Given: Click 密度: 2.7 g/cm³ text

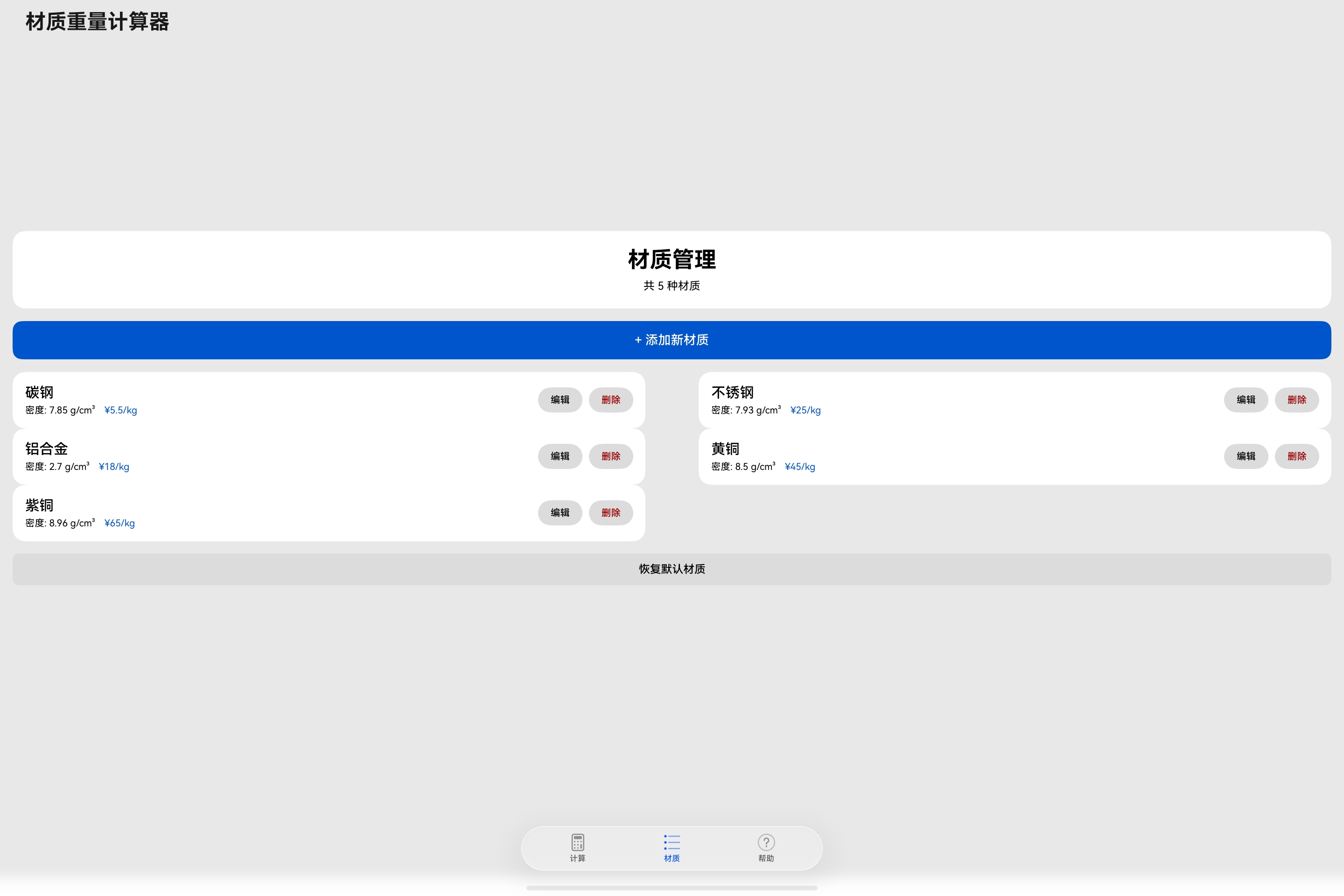Looking at the screenshot, I should tap(57, 467).
